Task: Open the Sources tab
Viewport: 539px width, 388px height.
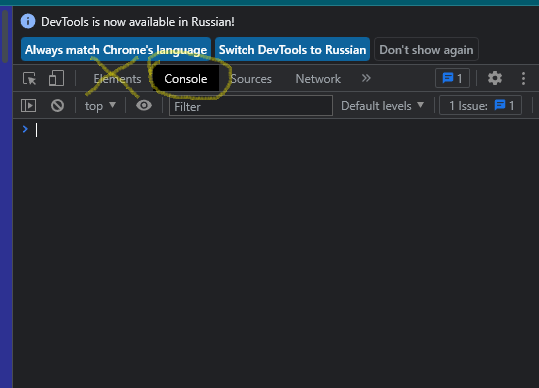Action: 251,79
